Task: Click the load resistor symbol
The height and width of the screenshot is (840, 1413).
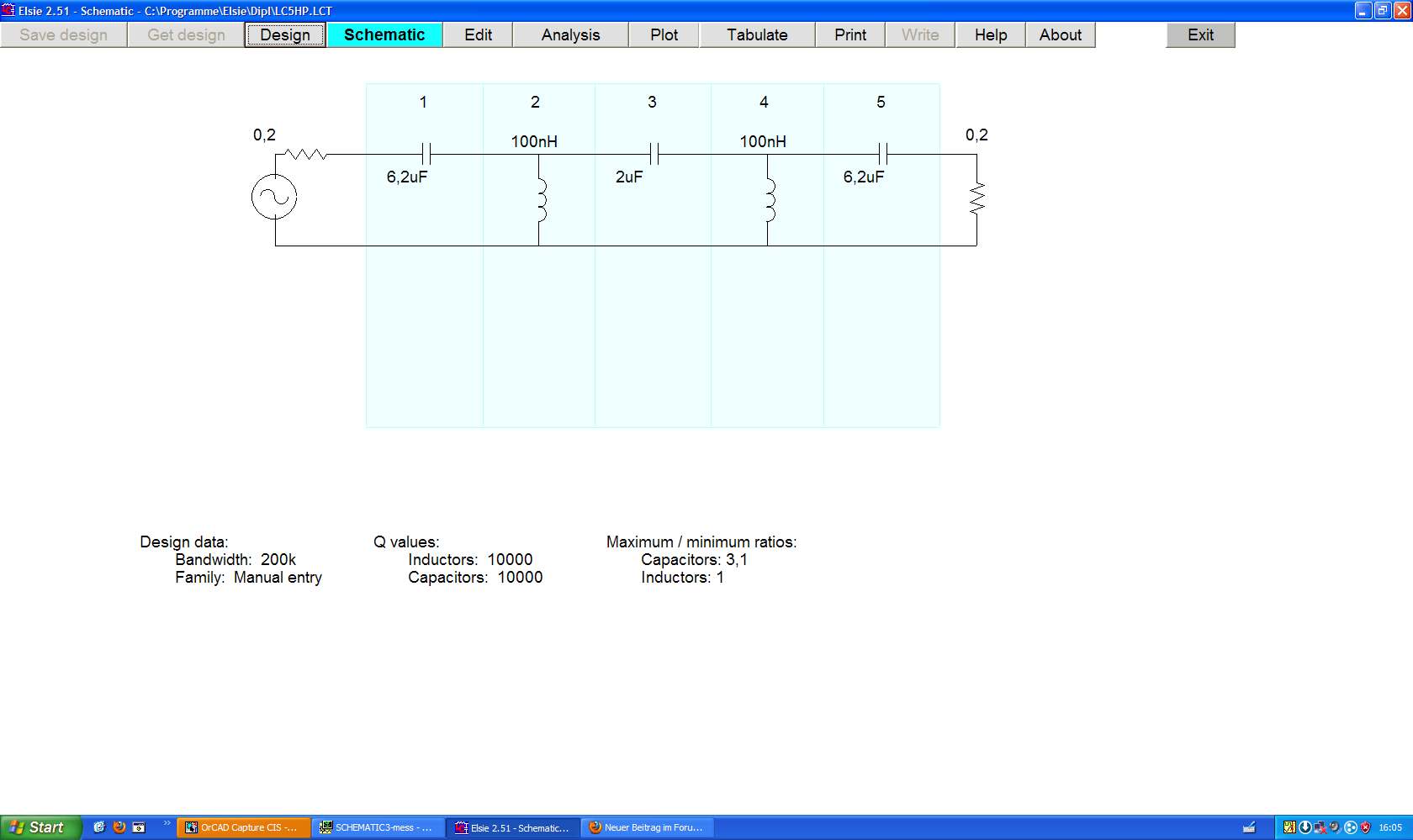Action: pyautogui.click(x=976, y=198)
